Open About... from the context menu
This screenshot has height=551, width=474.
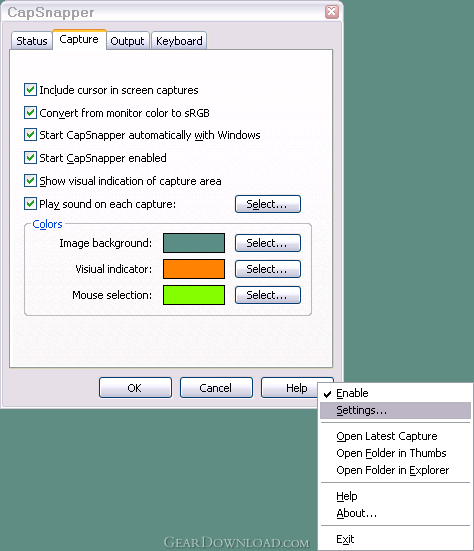point(395,513)
